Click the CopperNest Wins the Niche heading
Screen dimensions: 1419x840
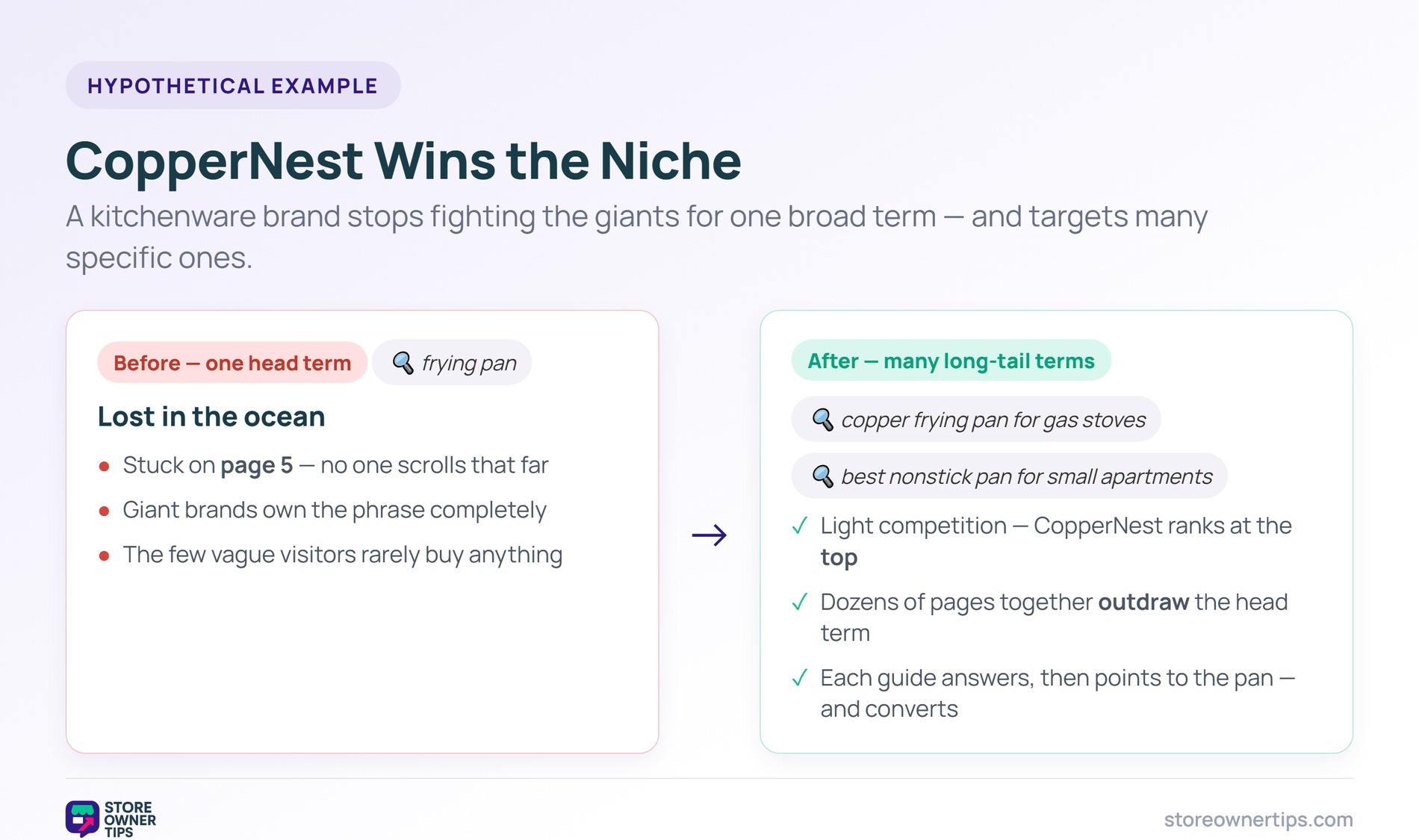(x=403, y=161)
